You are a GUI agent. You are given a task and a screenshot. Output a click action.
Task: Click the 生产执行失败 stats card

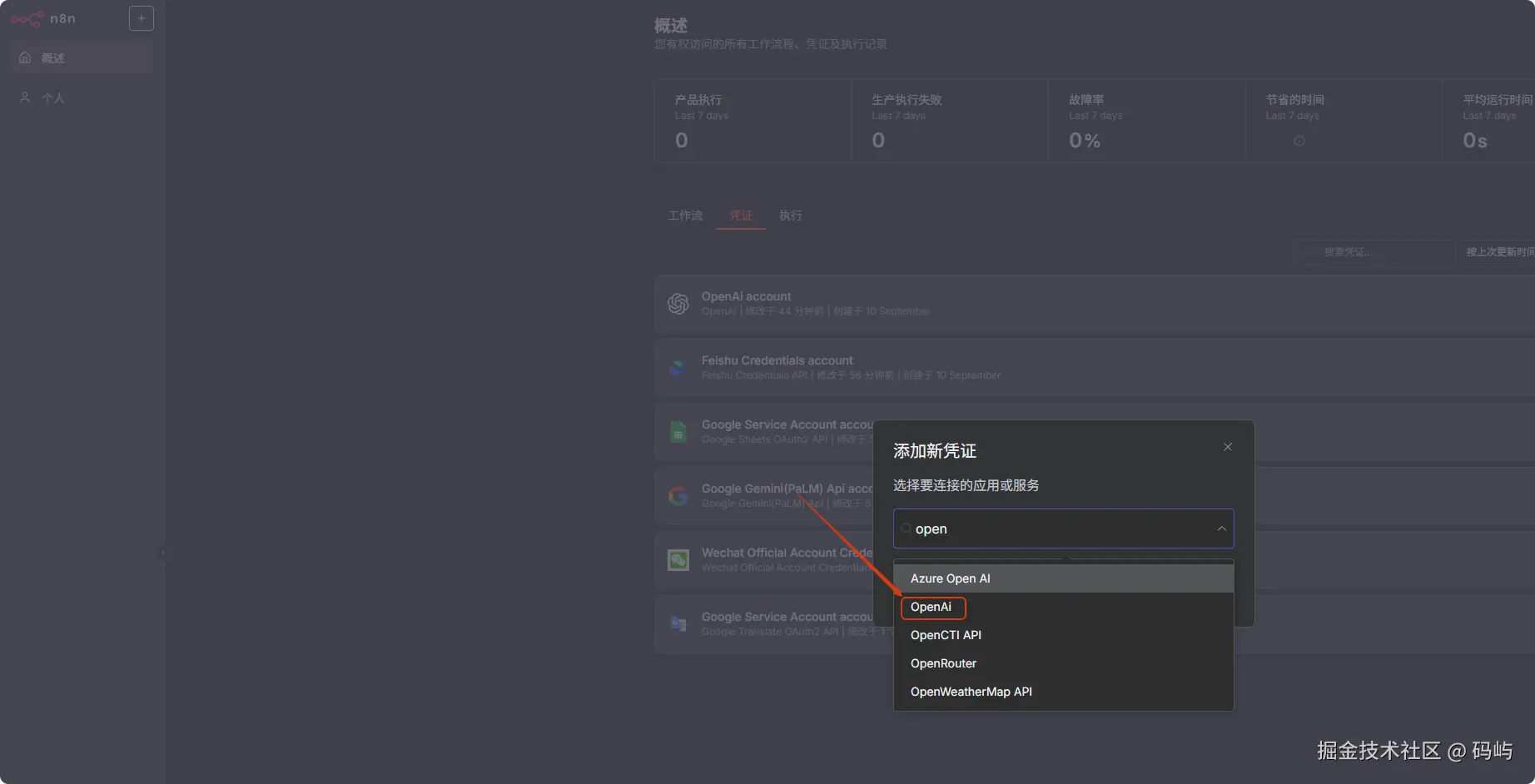coord(950,121)
